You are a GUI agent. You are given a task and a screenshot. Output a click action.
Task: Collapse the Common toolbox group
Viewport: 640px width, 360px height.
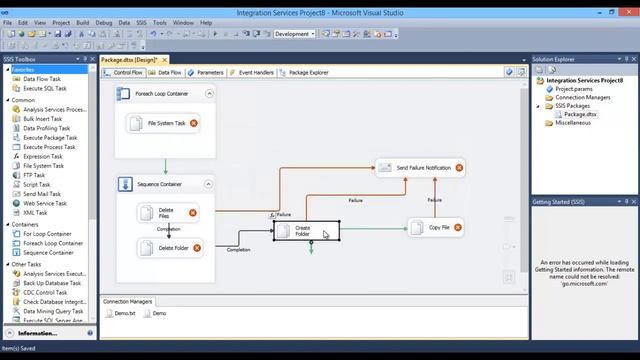pyautogui.click(x=7, y=100)
